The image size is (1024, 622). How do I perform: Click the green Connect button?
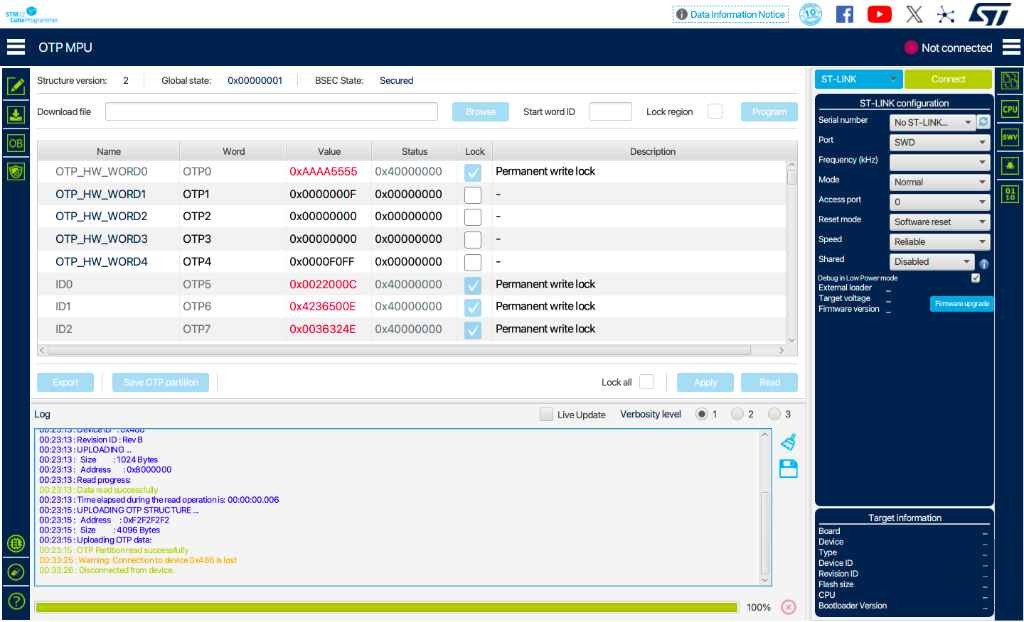coord(948,79)
